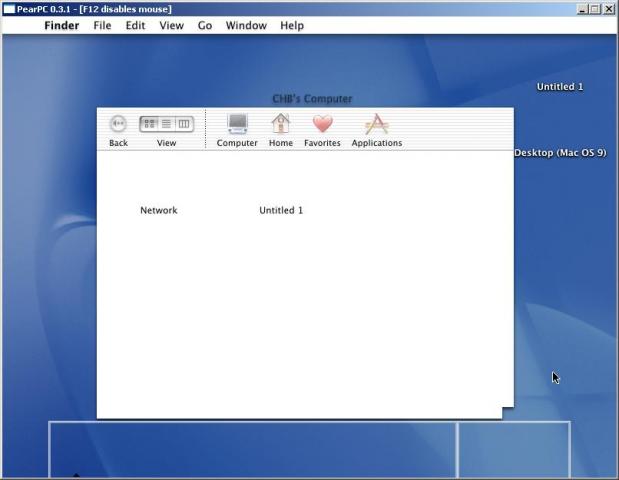Click the PearPC title bar icon
Image resolution: width=619 pixels, height=480 pixels.
pyautogui.click(x=9, y=9)
